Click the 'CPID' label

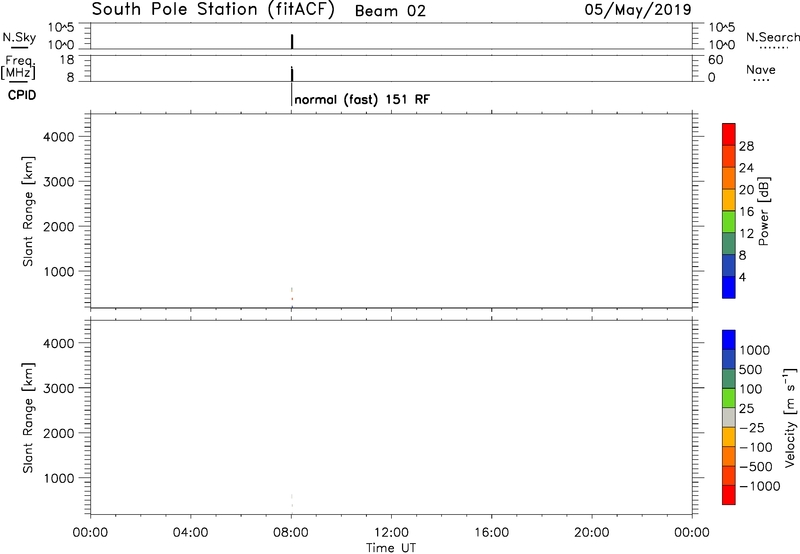tap(22, 95)
